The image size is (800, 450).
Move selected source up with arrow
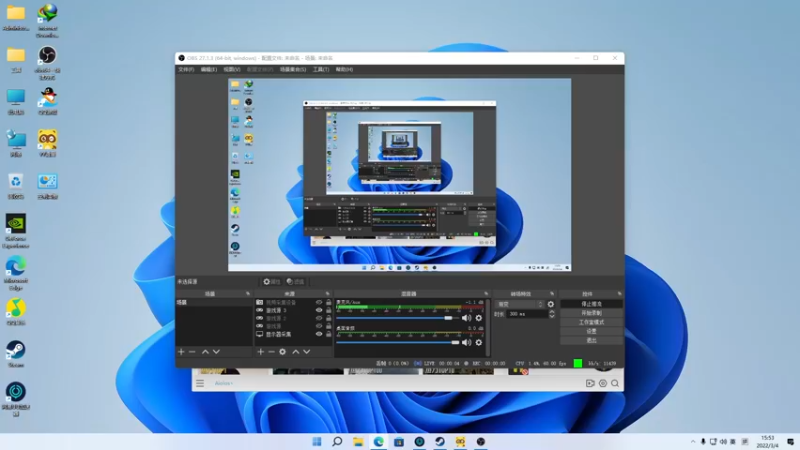[295, 352]
